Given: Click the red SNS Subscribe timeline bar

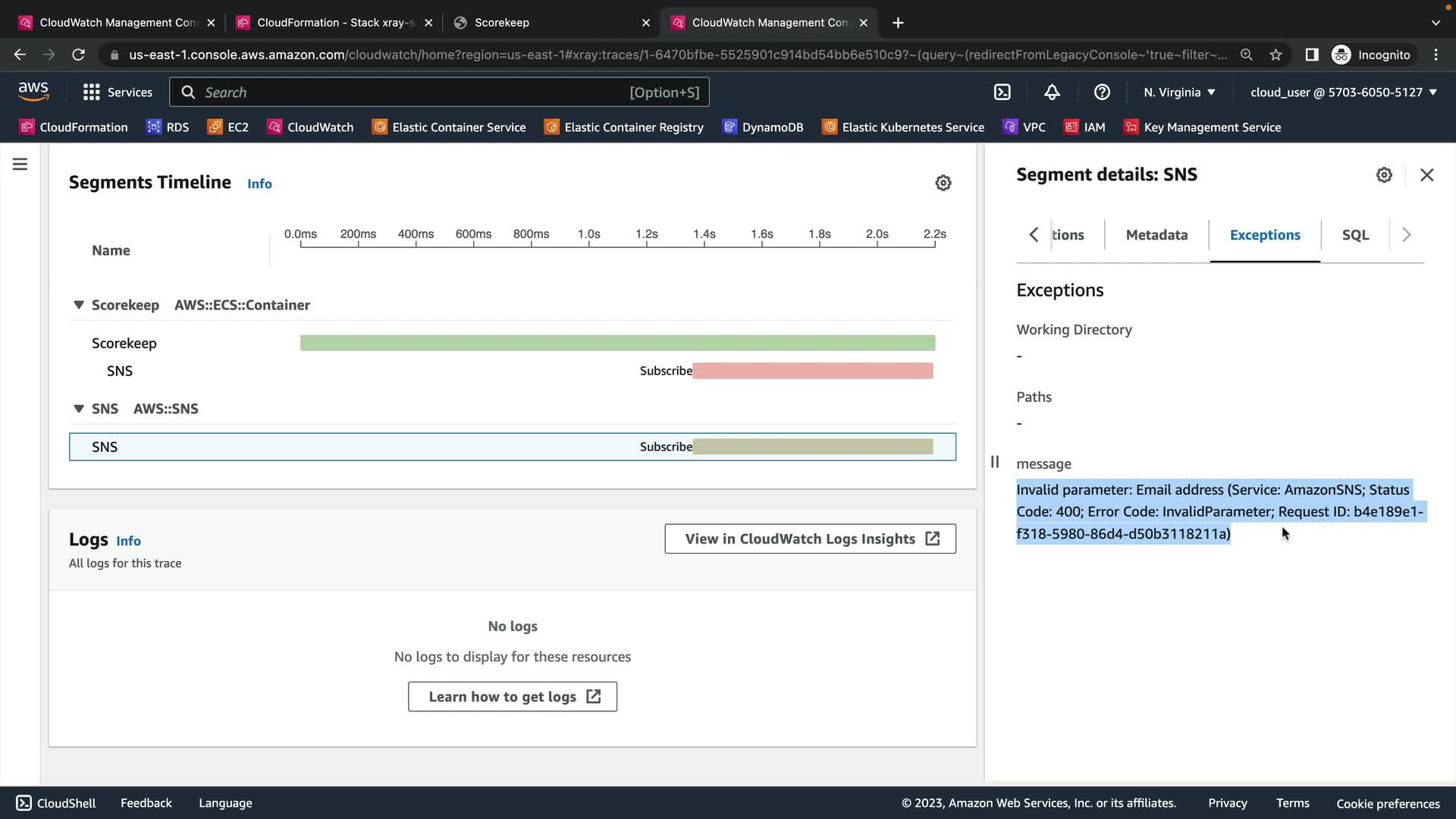Looking at the screenshot, I should (812, 371).
